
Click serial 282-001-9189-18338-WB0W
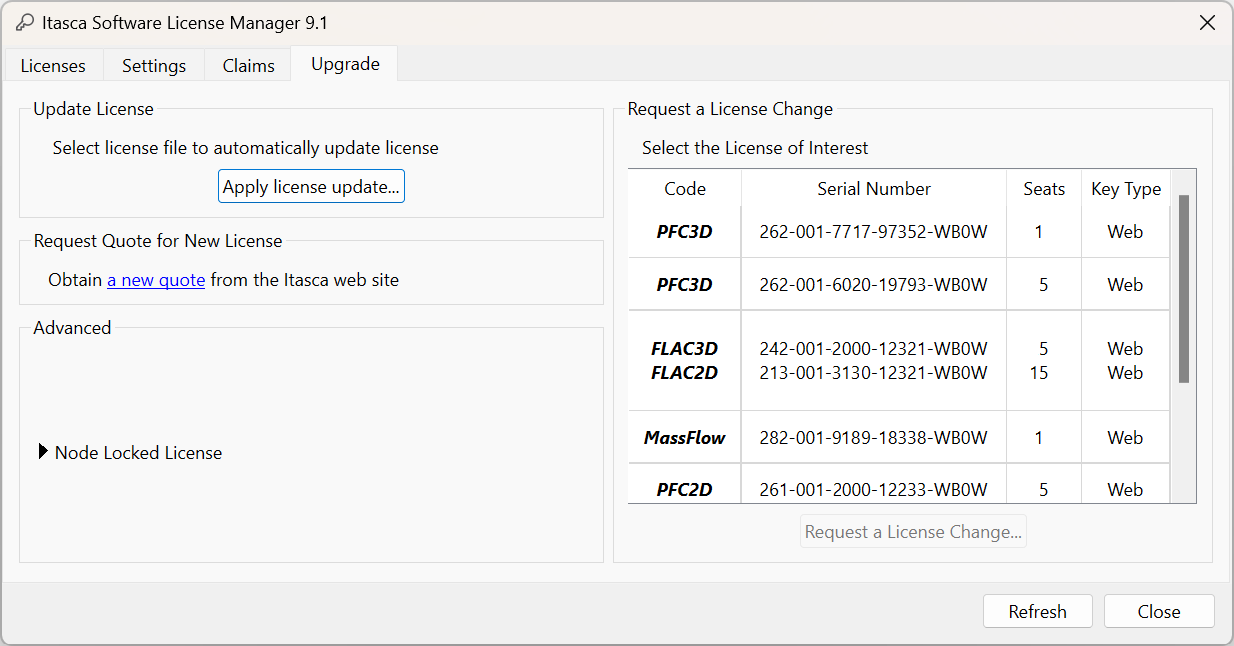pyautogui.click(x=874, y=438)
